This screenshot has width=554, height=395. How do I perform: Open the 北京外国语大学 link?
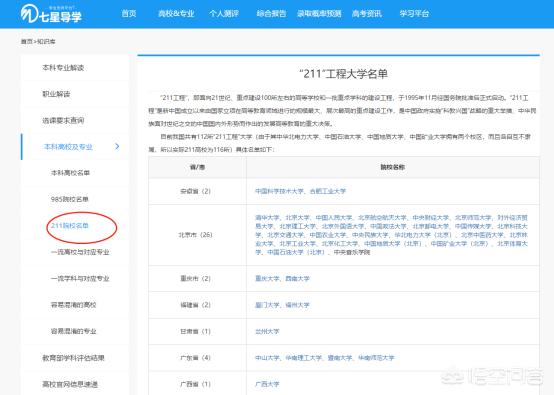click(x=343, y=226)
